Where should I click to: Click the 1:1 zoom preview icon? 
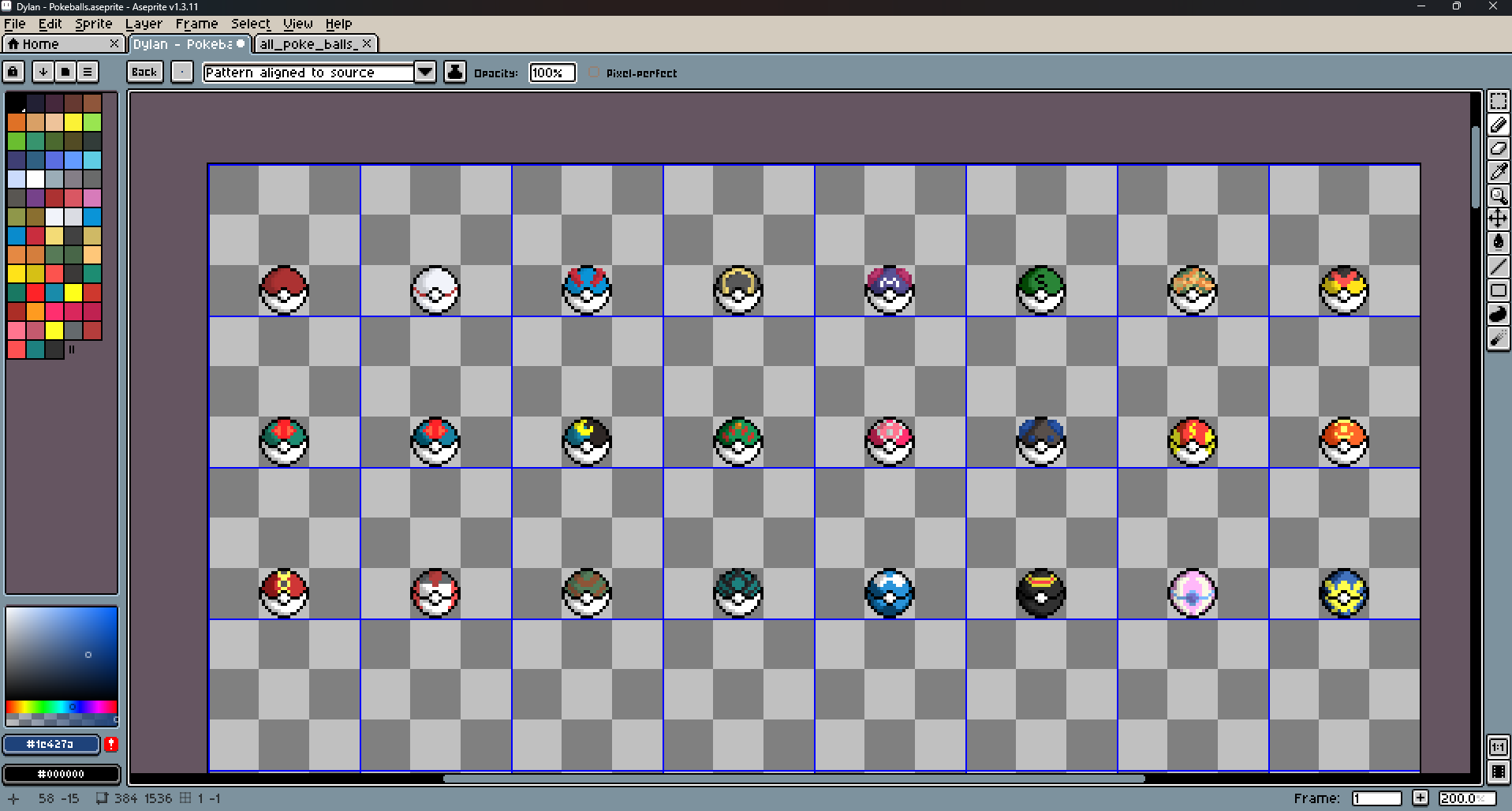[1498, 746]
